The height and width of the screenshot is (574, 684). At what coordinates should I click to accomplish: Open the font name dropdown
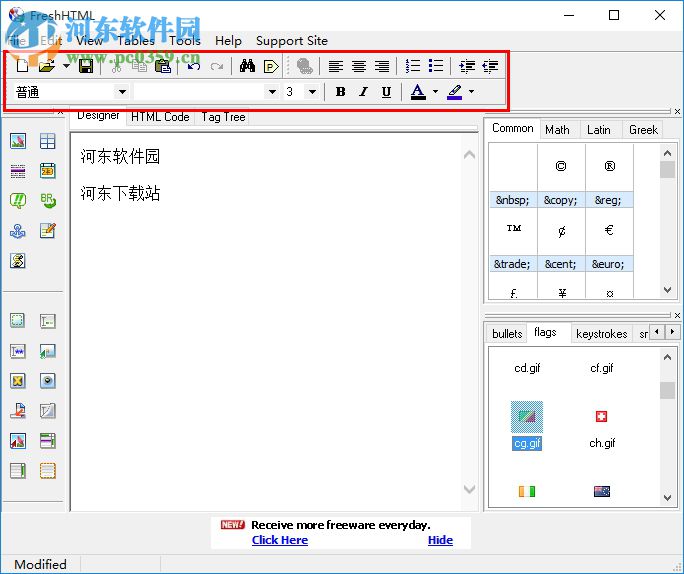click(271, 92)
